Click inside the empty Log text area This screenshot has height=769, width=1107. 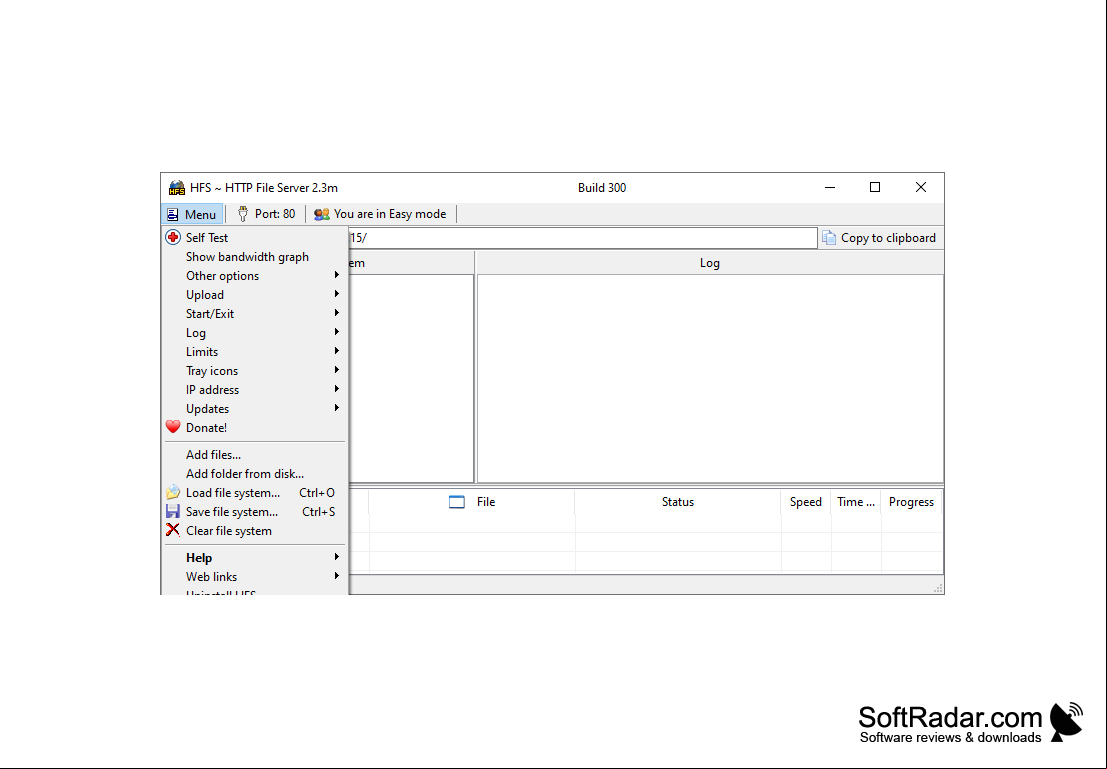click(710, 378)
